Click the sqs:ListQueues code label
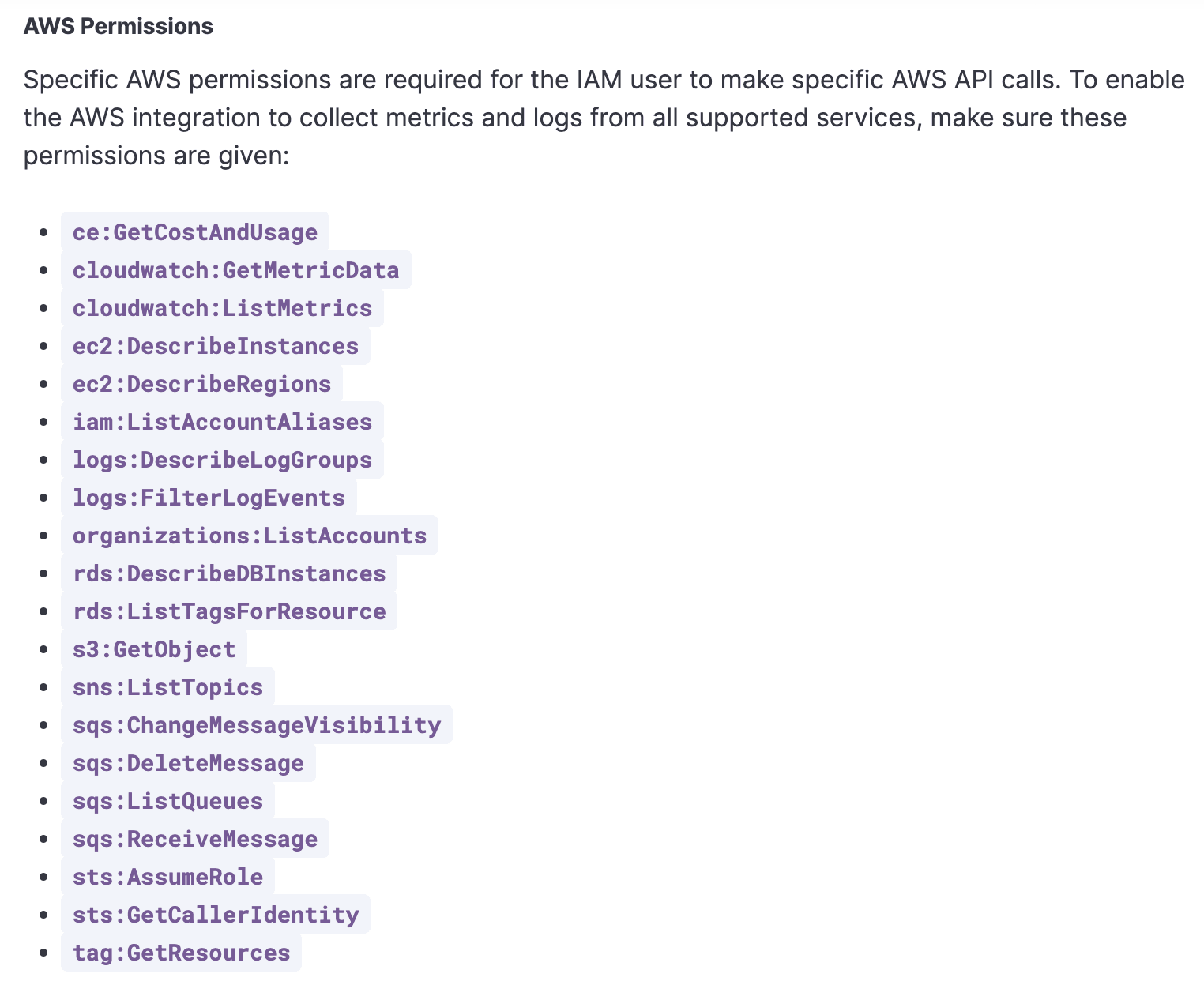The height and width of the screenshot is (1000, 1204). point(167,801)
